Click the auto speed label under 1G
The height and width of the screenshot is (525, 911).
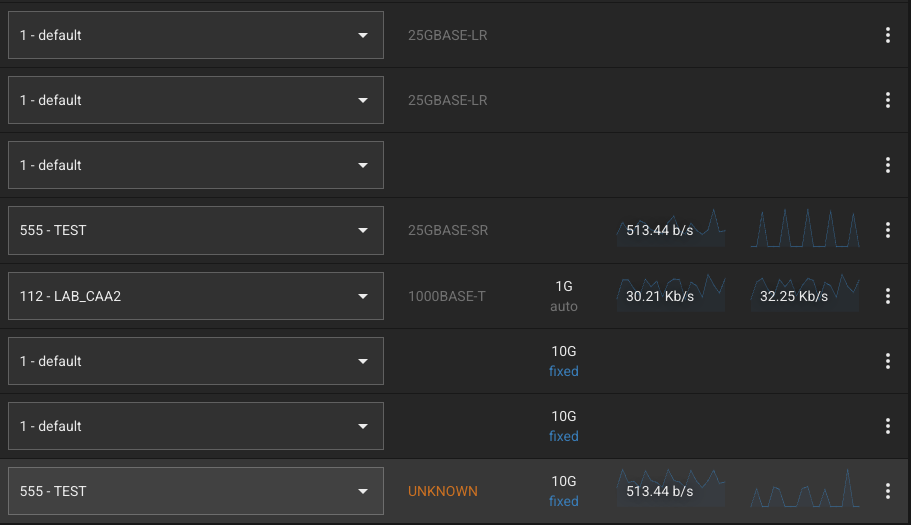pyautogui.click(x=563, y=306)
